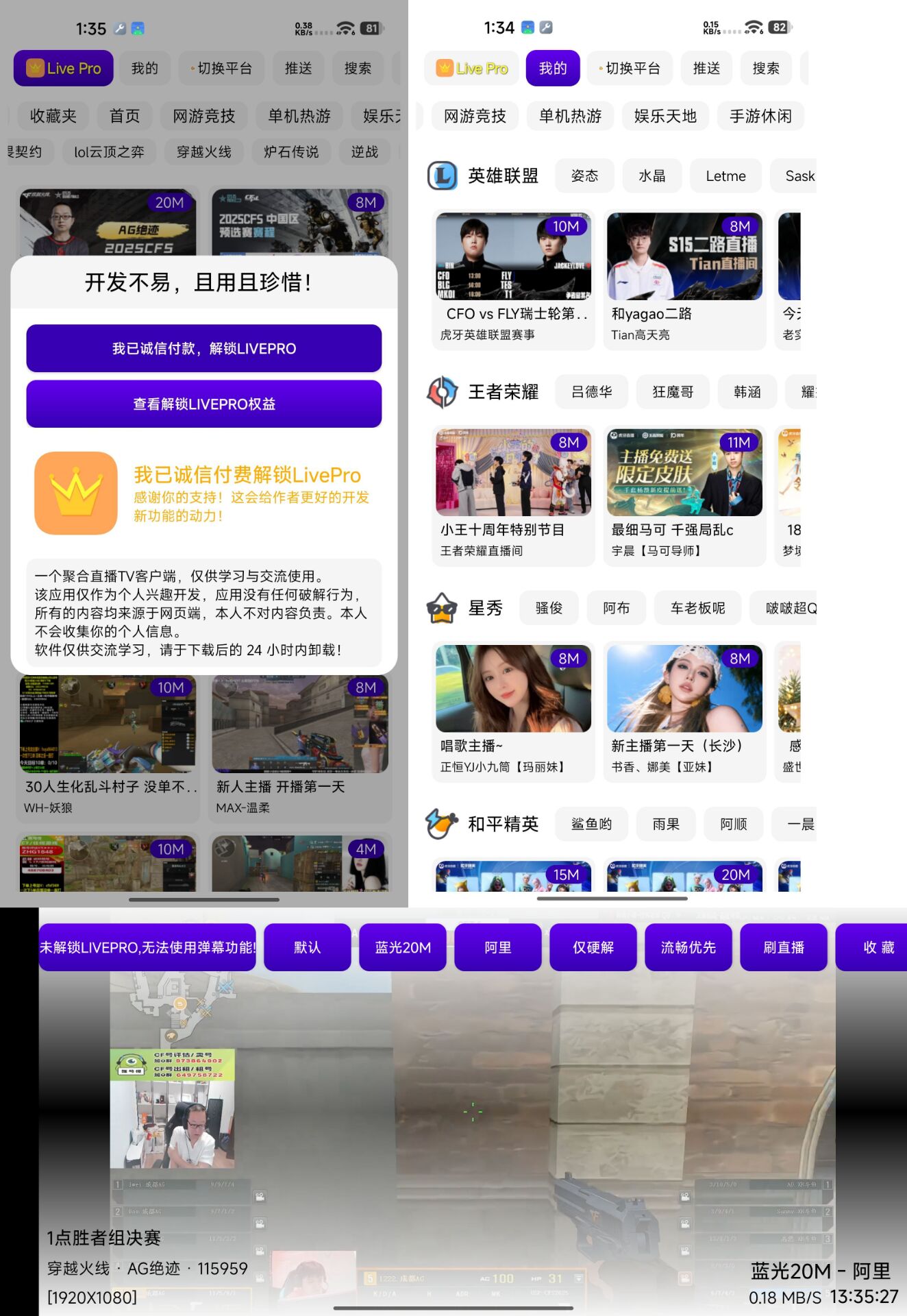This screenshot has width=907, height=1316.
Task: Click 1点胜者组决赛 stream title in player
Action: [x=104, y=1237]
